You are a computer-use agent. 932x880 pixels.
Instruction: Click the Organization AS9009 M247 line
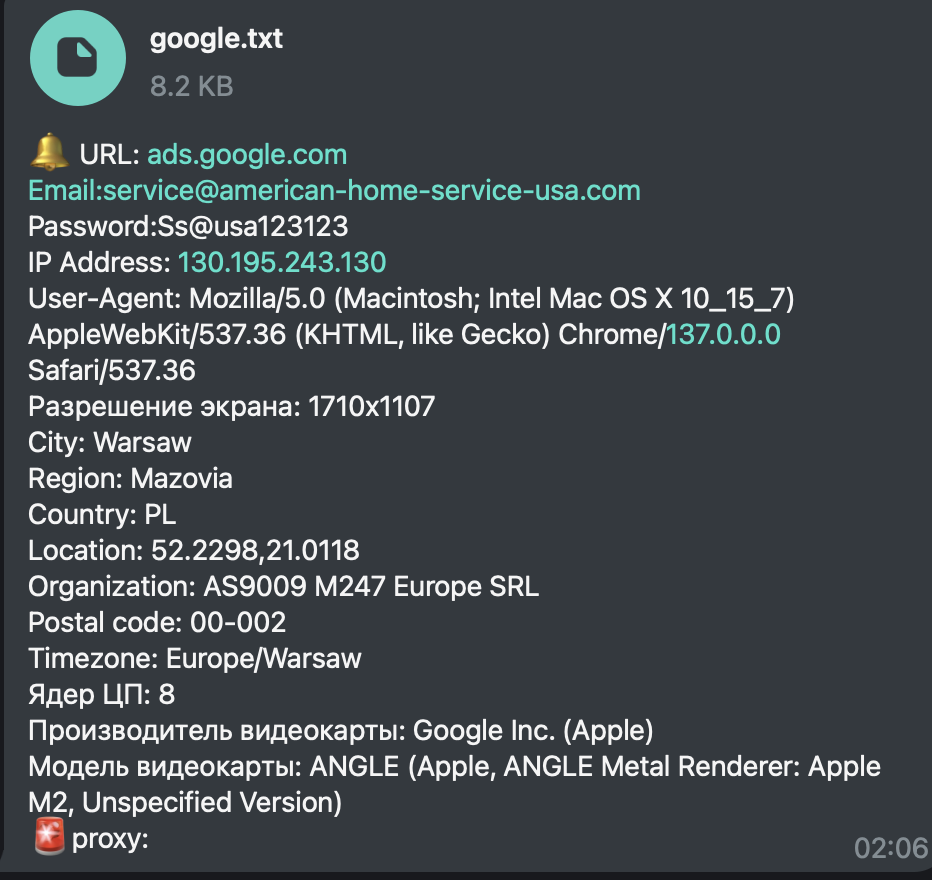coord(283,586)
